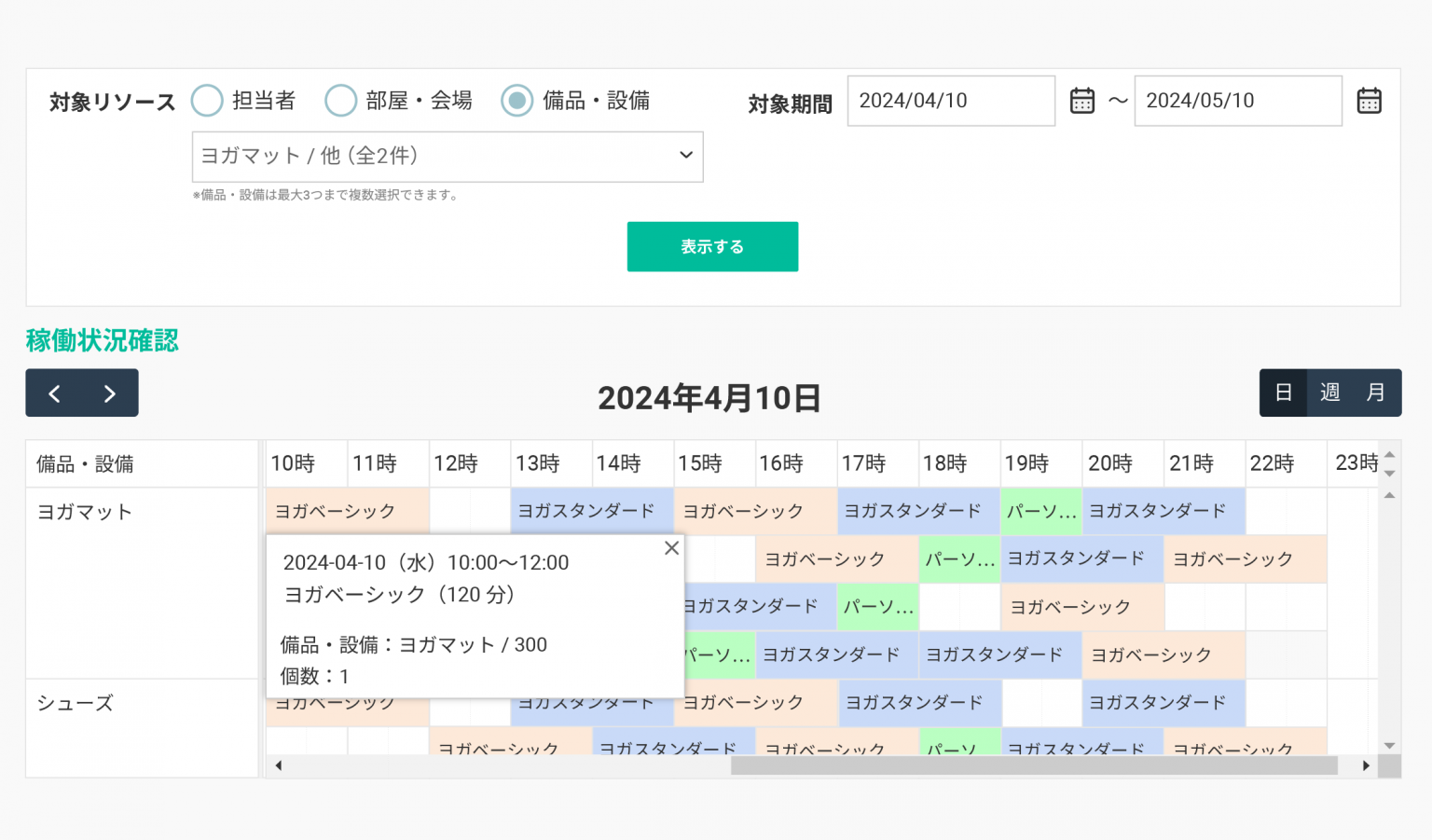This screenshot has width=1432, height=840.
Task: Select the 担当者 radio button
Action: coord(207,101)
